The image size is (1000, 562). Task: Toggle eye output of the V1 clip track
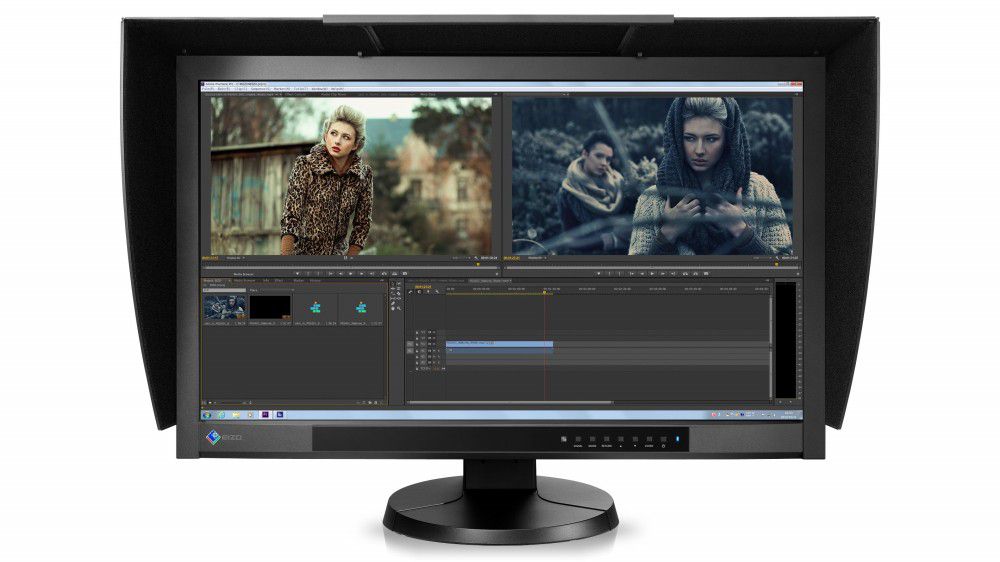pos(434,344)
